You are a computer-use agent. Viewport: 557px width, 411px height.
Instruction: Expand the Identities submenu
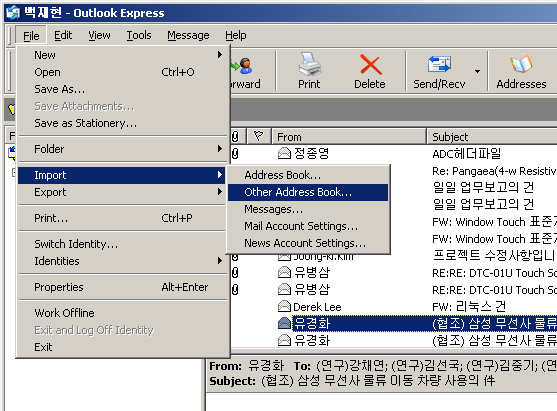[x=121, y=261]
